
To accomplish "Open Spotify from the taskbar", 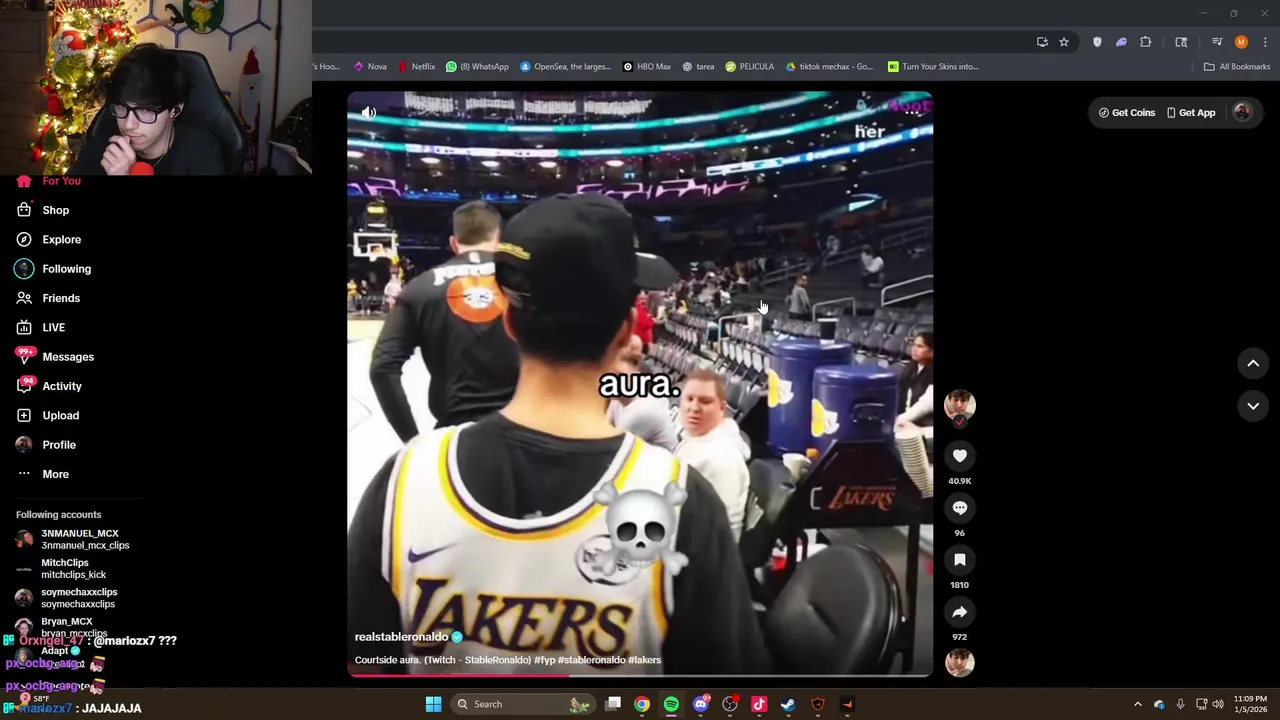I will 671,704.
